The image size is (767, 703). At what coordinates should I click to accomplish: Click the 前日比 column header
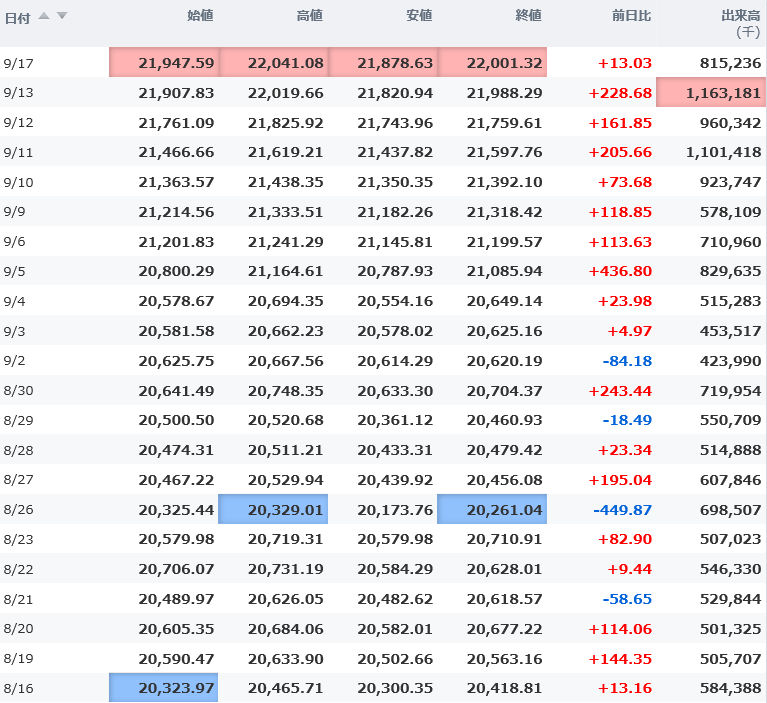(631, 16)
